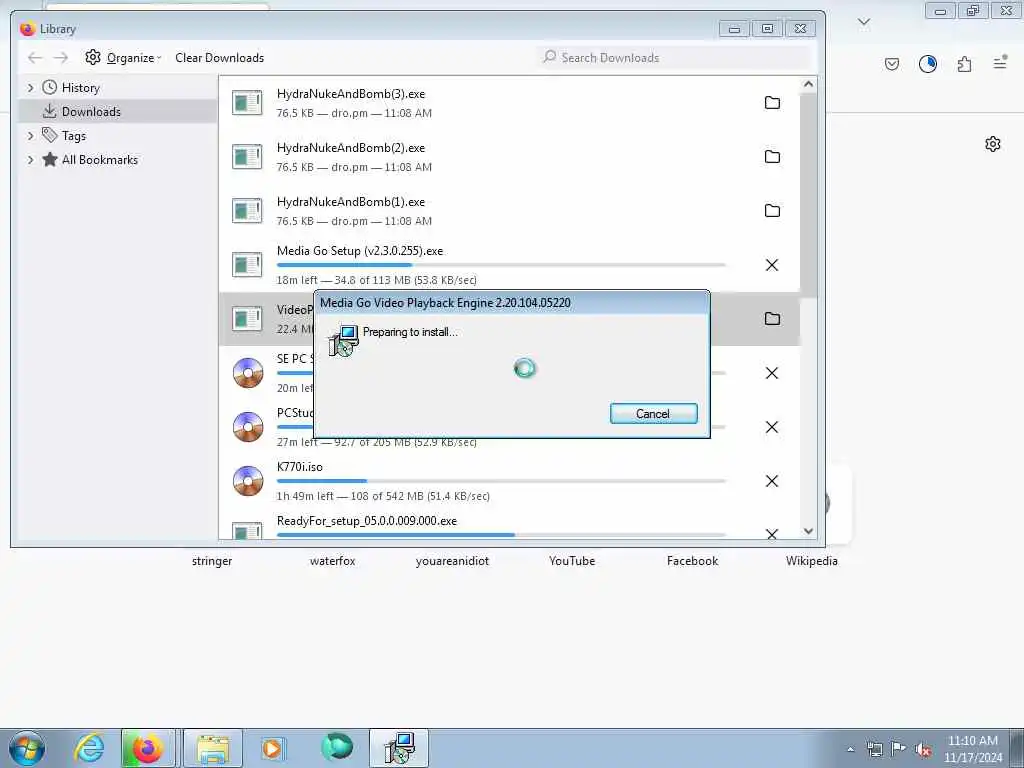Cancel the ReadyFor_setup download
Screen dimensions: 1024x768
point(772,534)
